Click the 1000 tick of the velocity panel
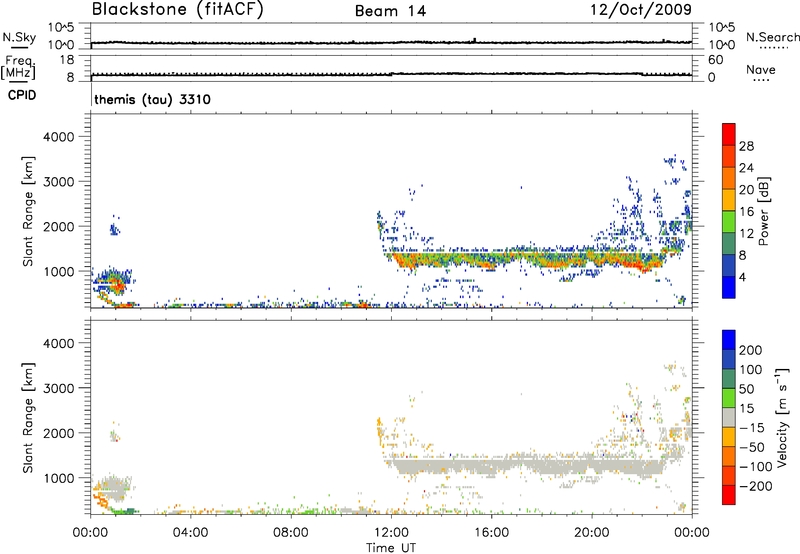The height and width of the screenshot is (554, 800). [x=59, y=477]
